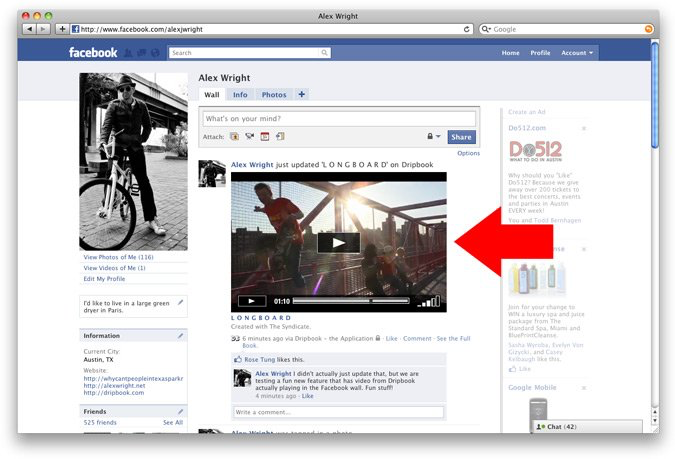Viewport: 675px width, 459px height.
Task: Edit the Information box via pencil icon
Action: pos(180,335)
